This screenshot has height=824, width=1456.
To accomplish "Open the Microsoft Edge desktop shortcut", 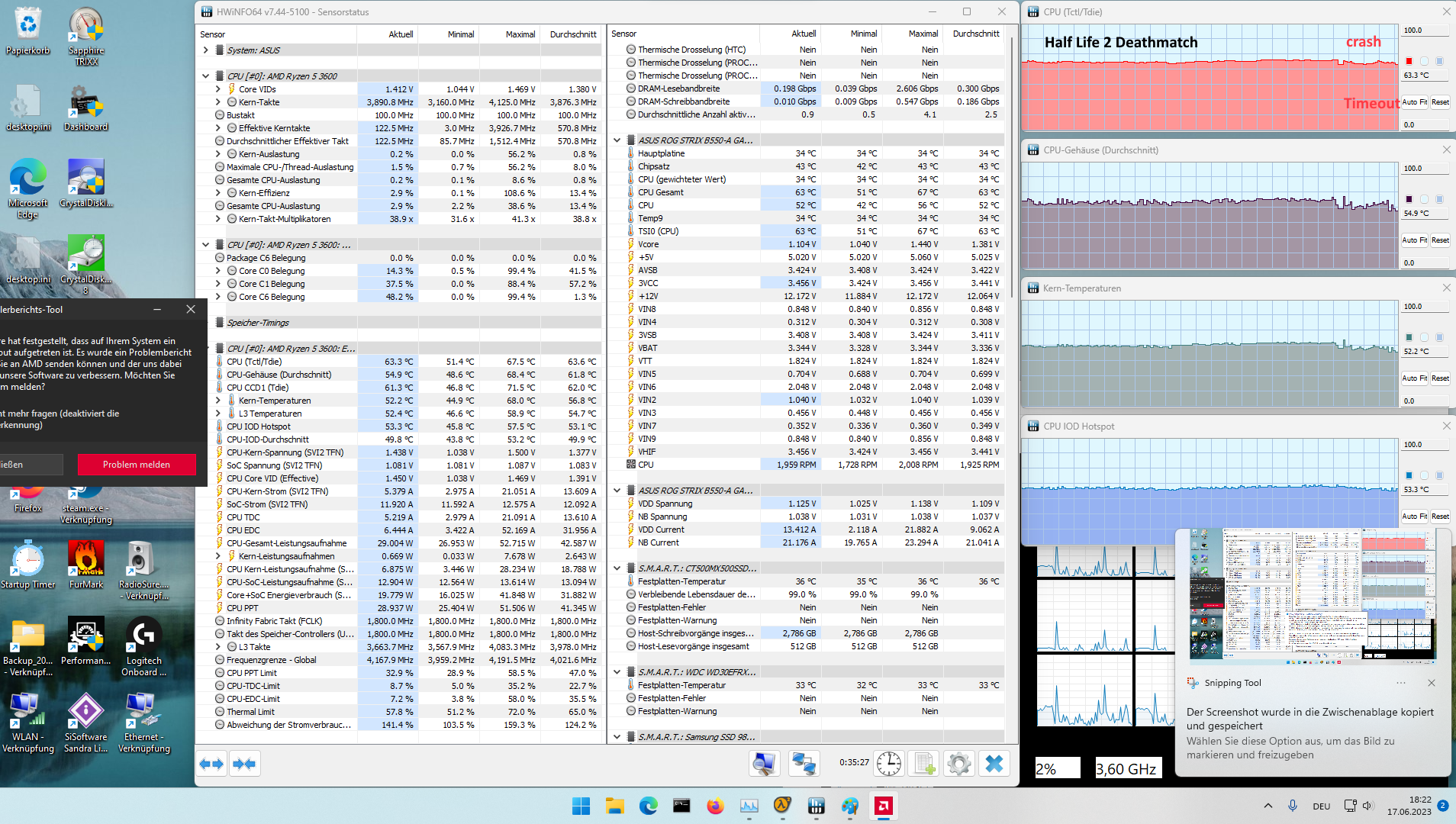I will 28,189.
